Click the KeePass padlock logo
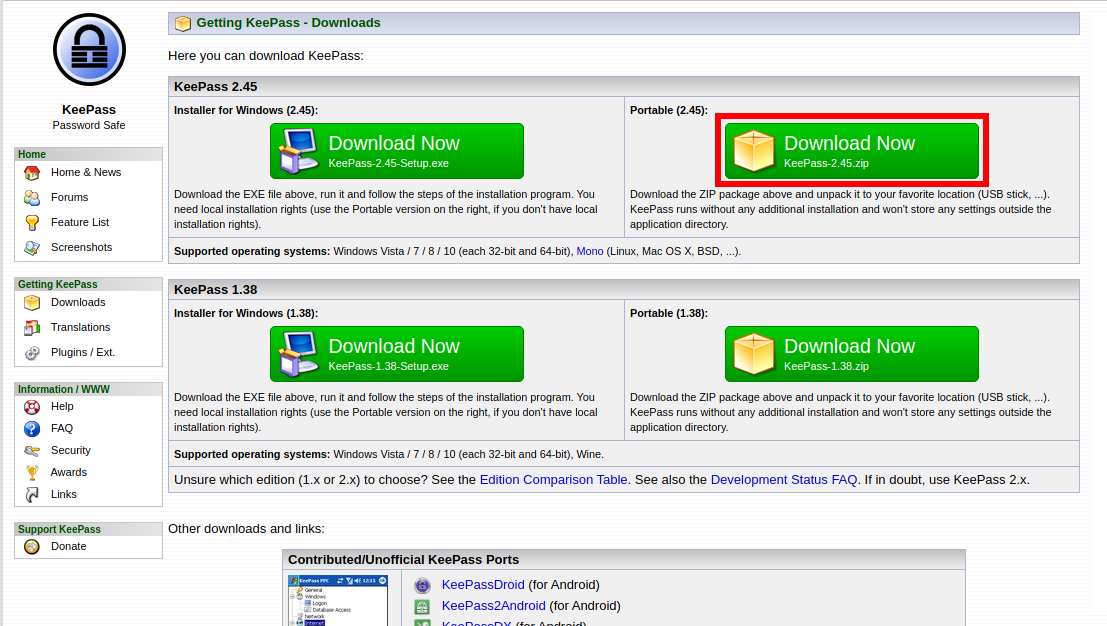Viewport: 1107px width, 626px height. point(89,49)
